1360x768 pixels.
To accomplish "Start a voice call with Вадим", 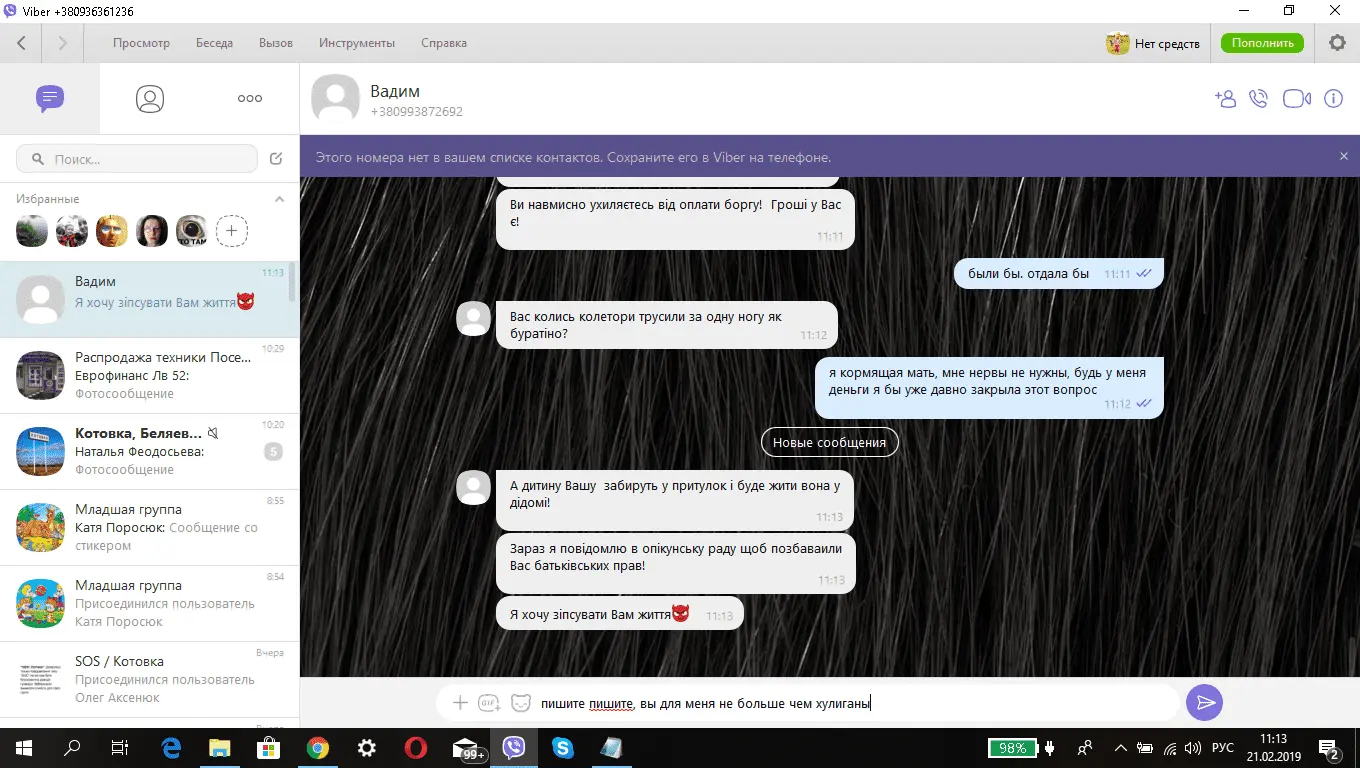I will coord(1259,99).
